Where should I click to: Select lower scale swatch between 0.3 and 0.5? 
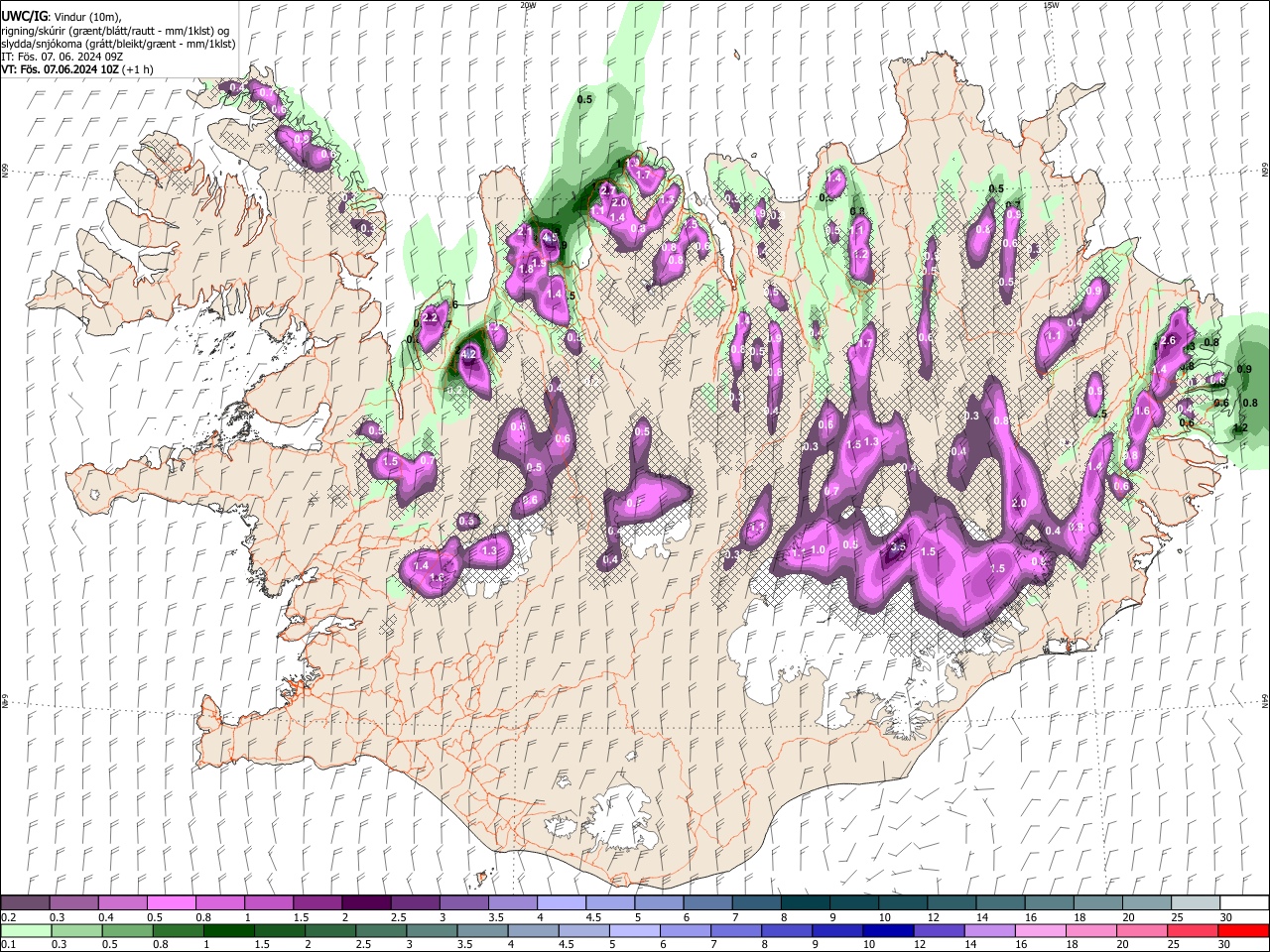(x=76, y=931)
